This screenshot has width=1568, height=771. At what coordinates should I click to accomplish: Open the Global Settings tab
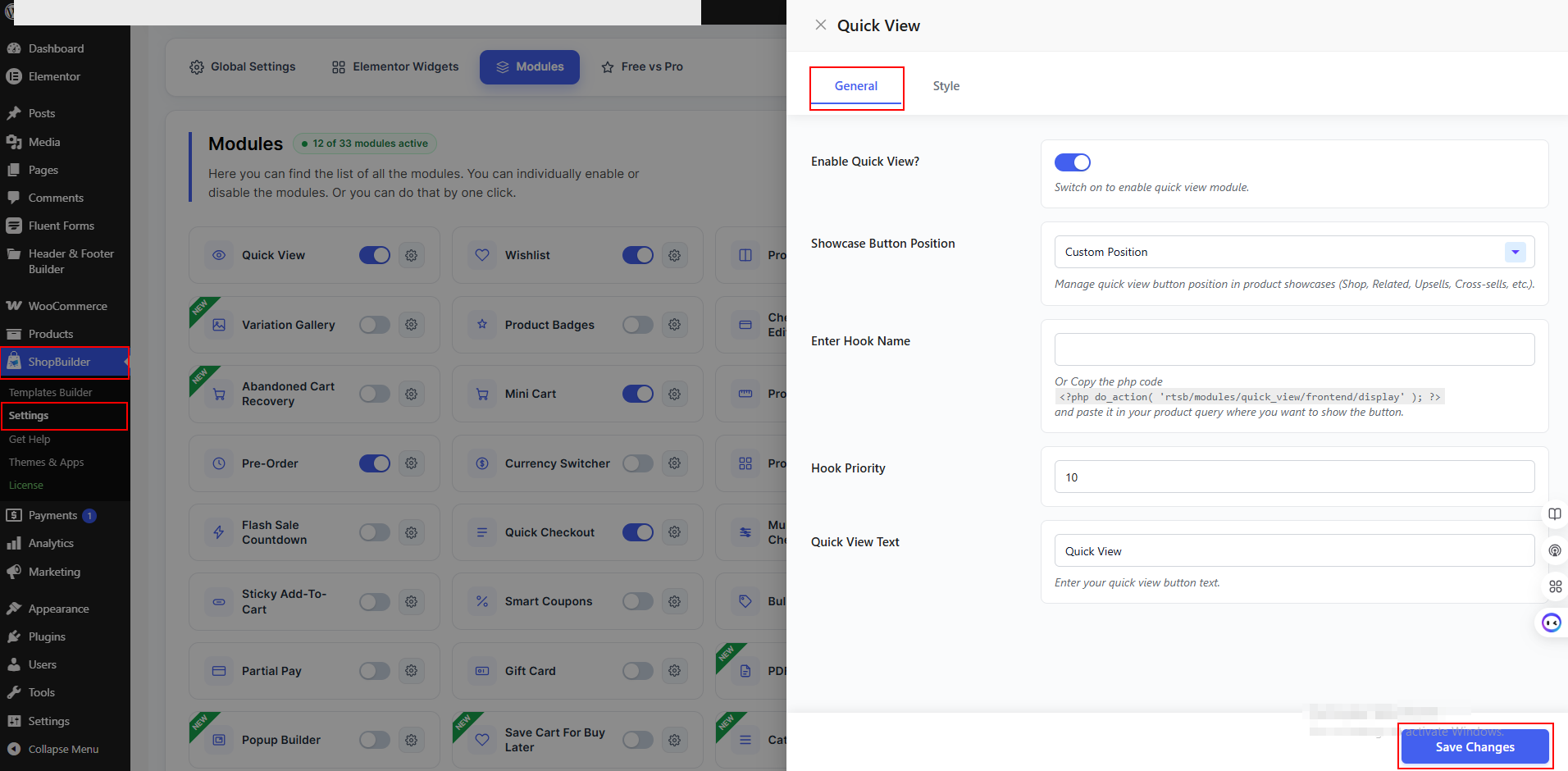tap(243, 66)
